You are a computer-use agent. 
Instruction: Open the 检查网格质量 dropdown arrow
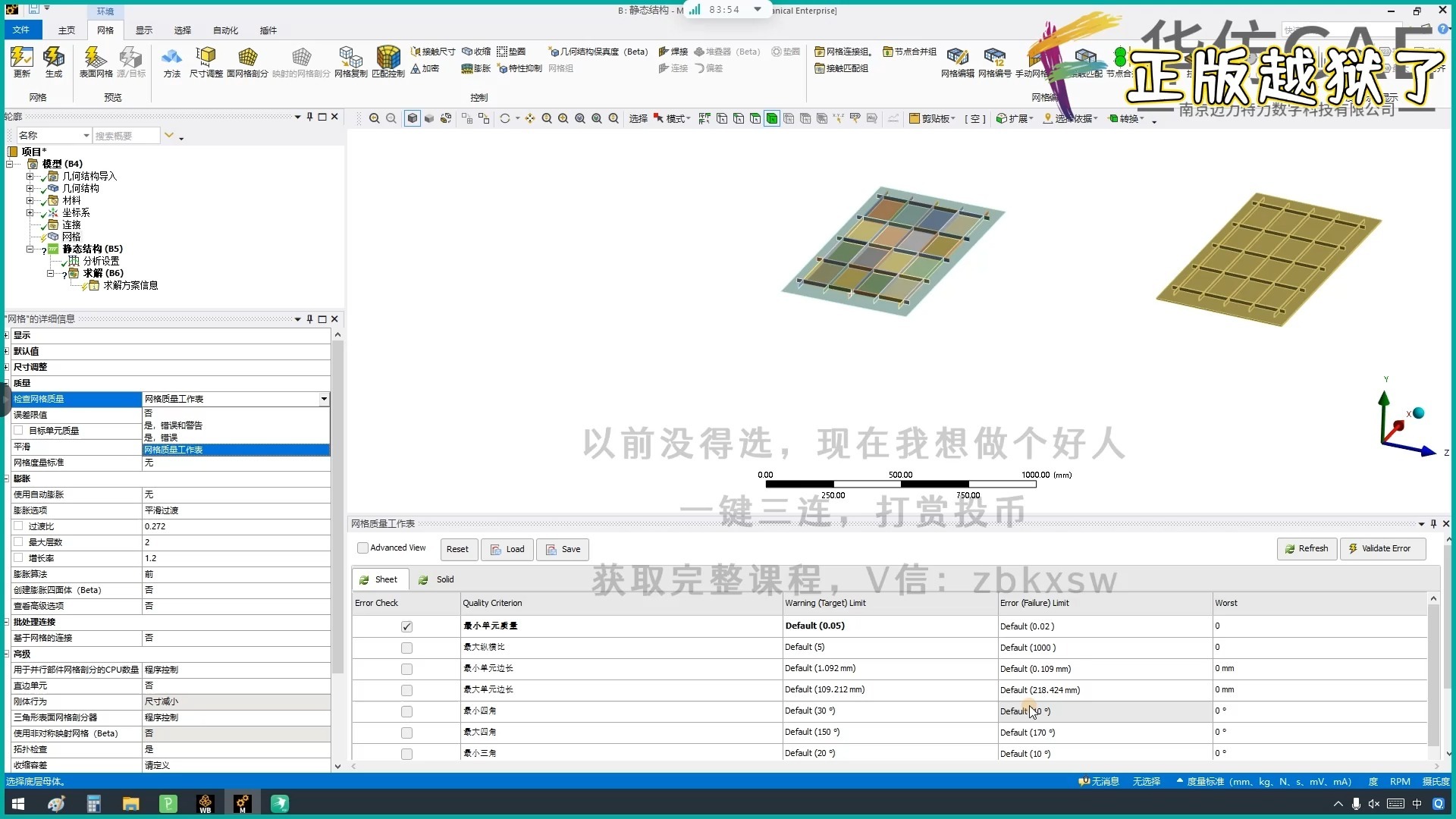[324, 399]
